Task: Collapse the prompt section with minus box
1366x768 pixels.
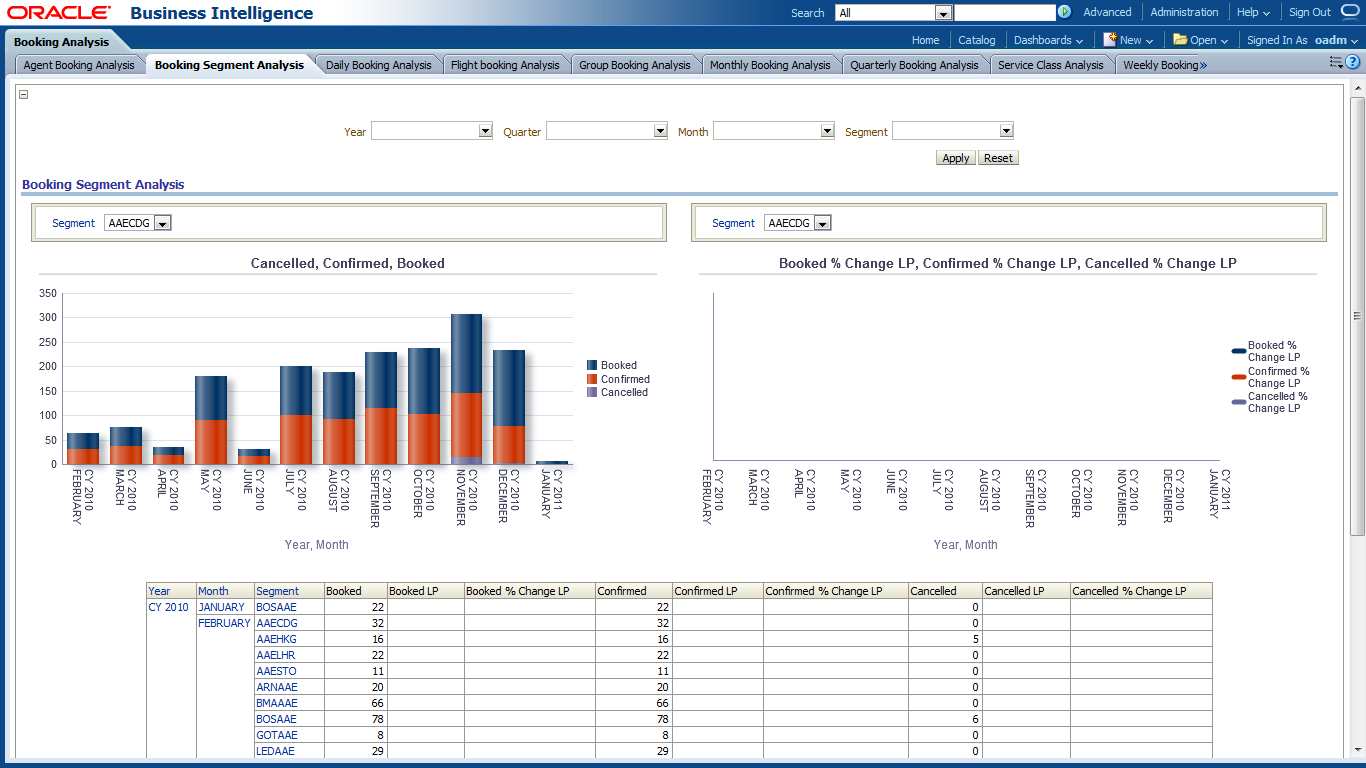Action: click(24, 95)
